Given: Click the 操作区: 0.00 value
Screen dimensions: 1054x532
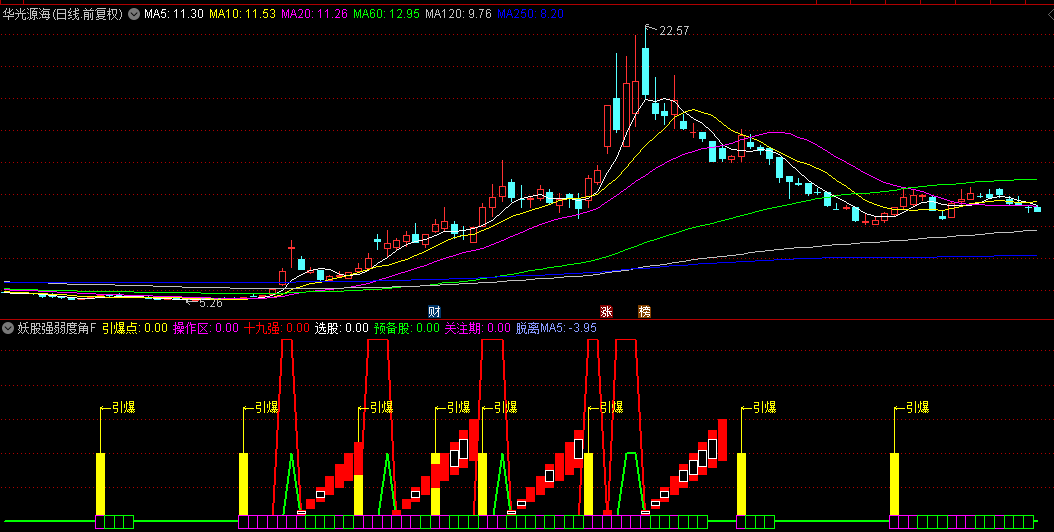Looking at the screenshot, I should tap(206, 328).
